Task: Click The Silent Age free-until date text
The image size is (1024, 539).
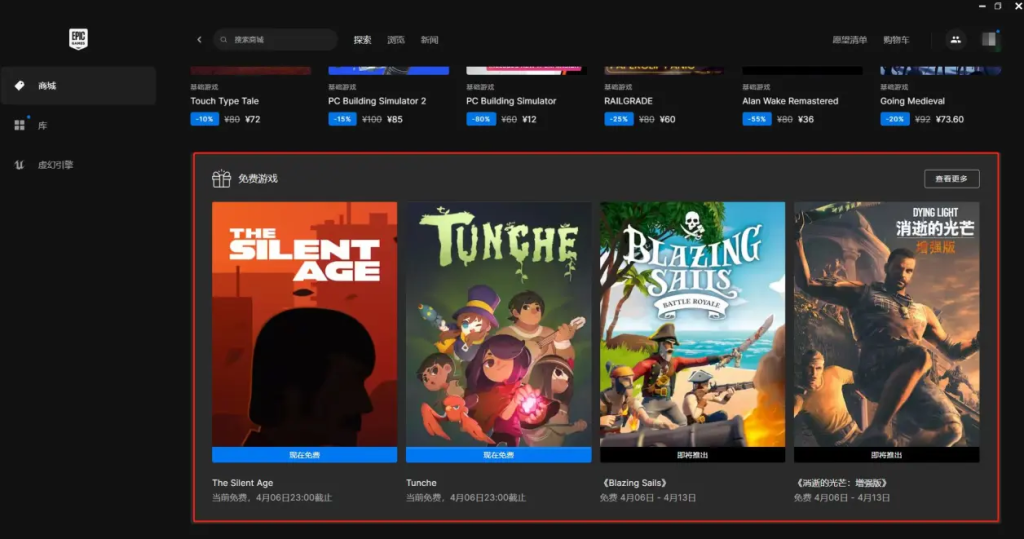Action: tap(272, 498)
